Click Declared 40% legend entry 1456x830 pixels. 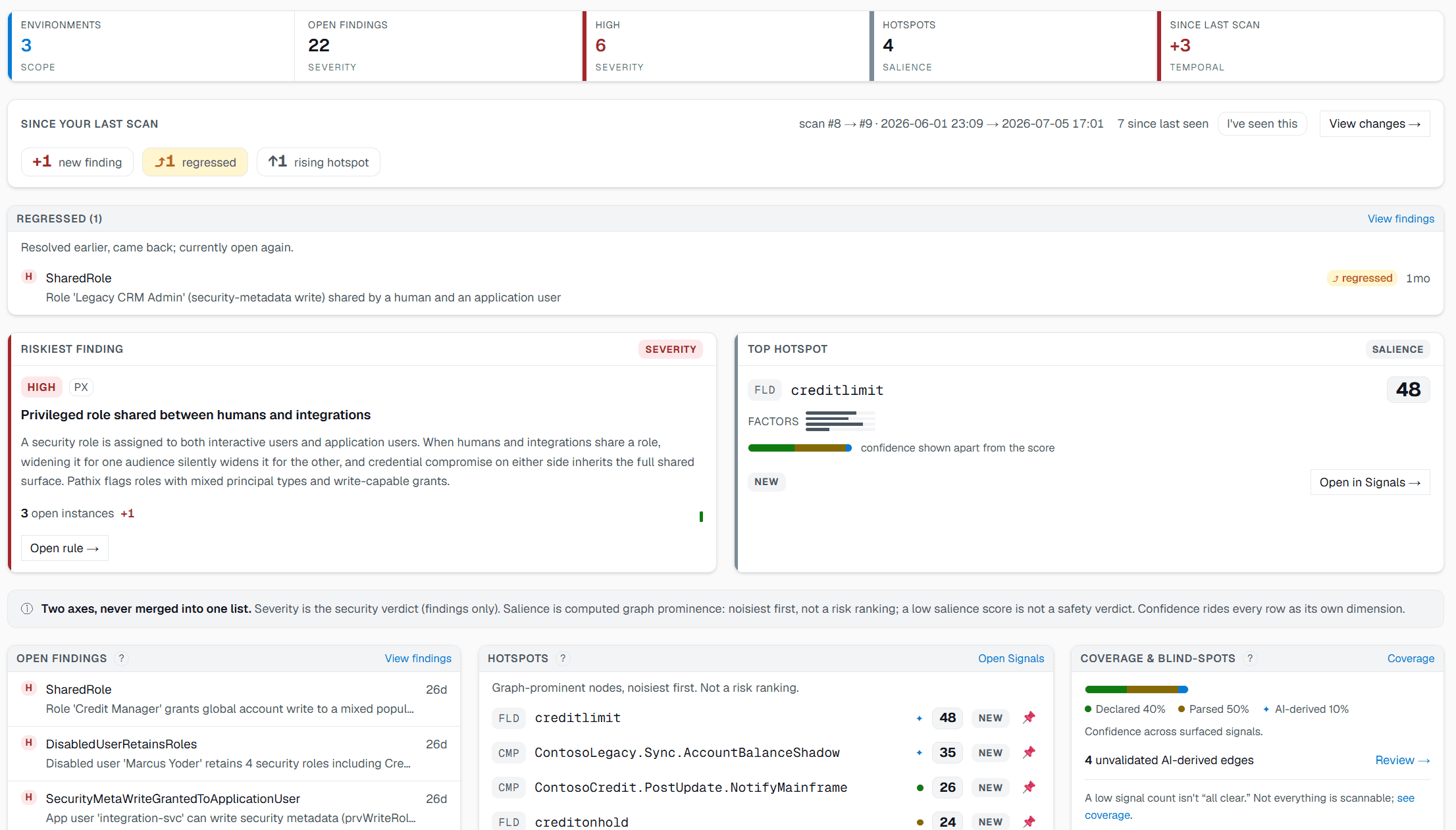1125,710
